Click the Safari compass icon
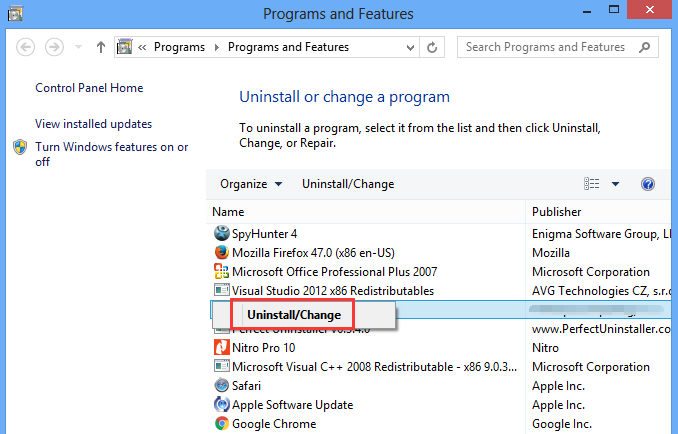 (x=221, y=386)
